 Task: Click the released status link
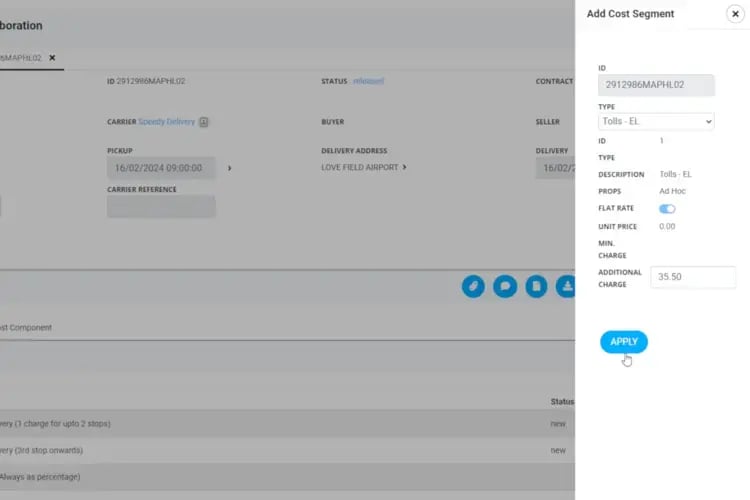point(368,81)
